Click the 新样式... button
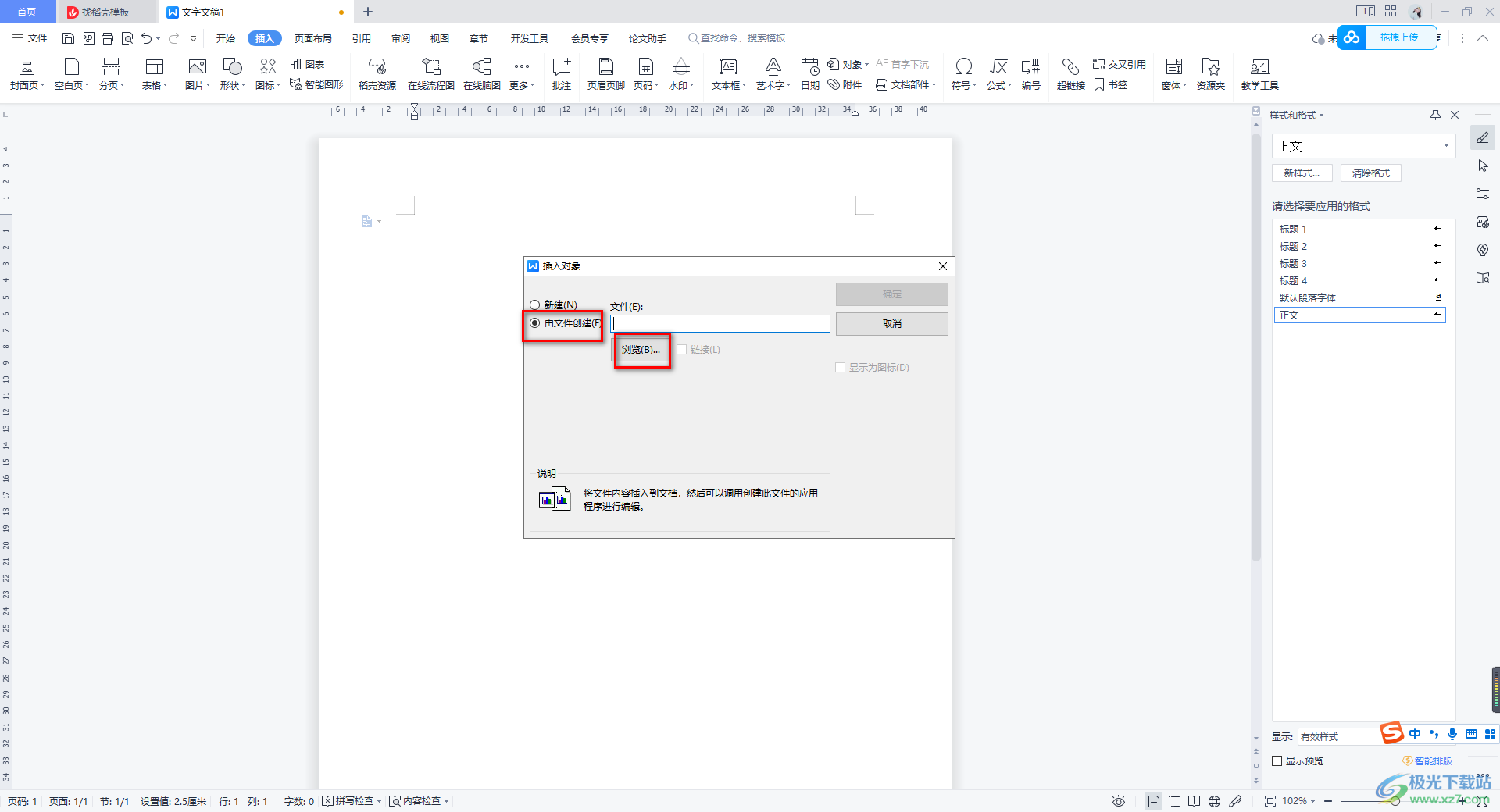This screenshot has height=812, width=1500. 1302,173
